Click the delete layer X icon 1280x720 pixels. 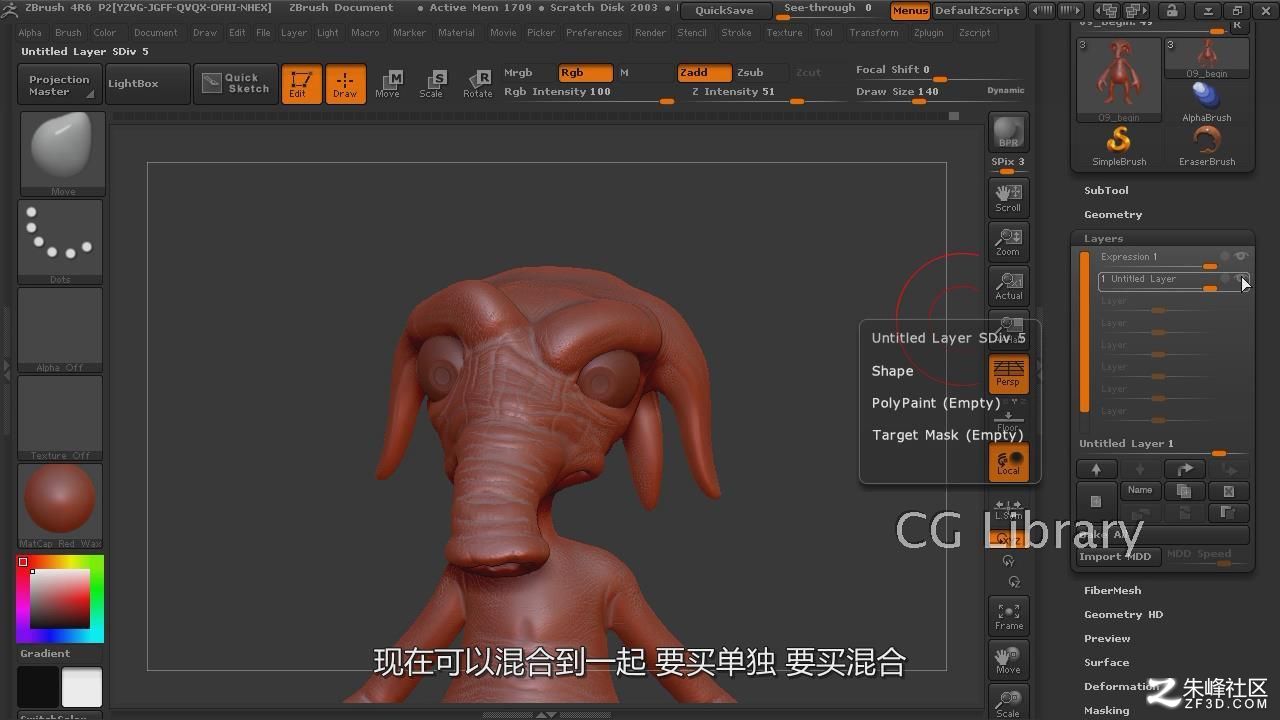point(1228,491)
